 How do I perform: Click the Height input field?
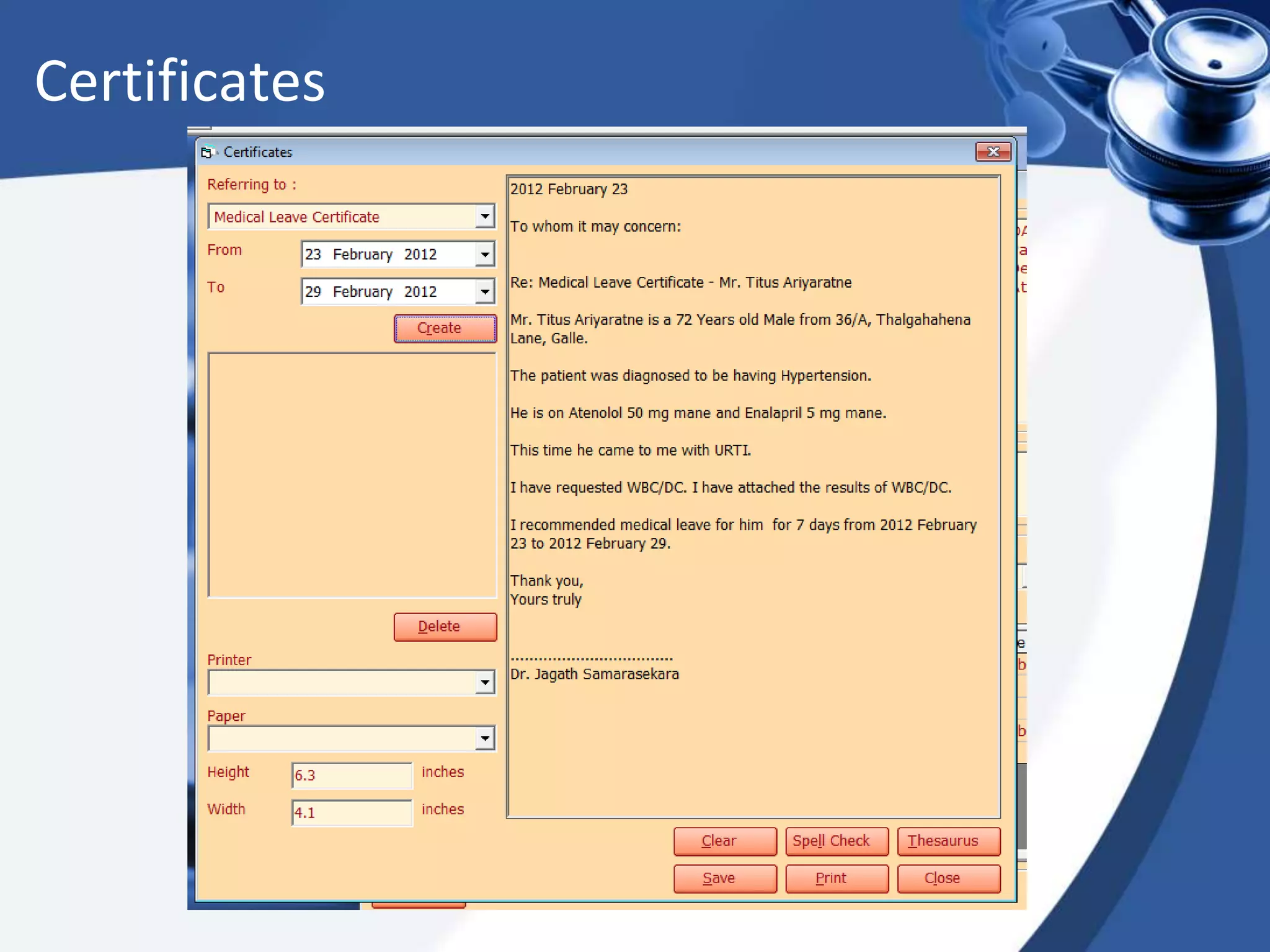pos(352,775)
